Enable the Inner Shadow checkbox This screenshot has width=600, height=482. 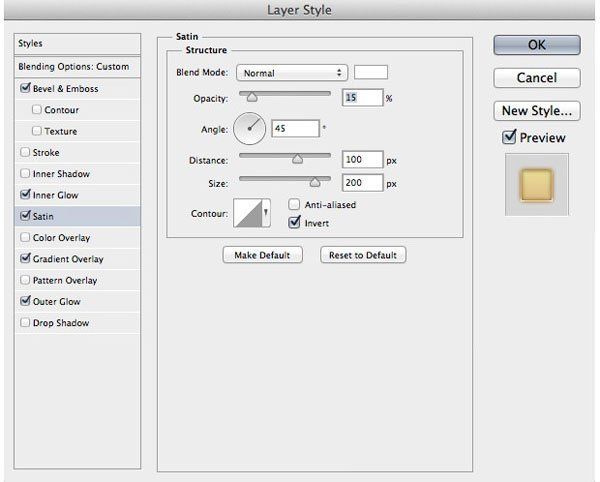coord(25,173)
